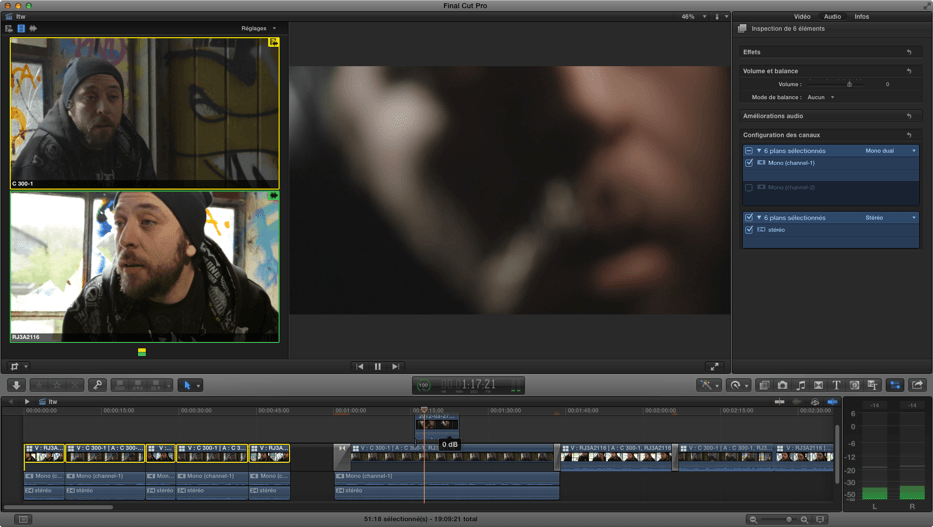Reset the Volume et balance section
933x527 pixels.
pos(909,71)
